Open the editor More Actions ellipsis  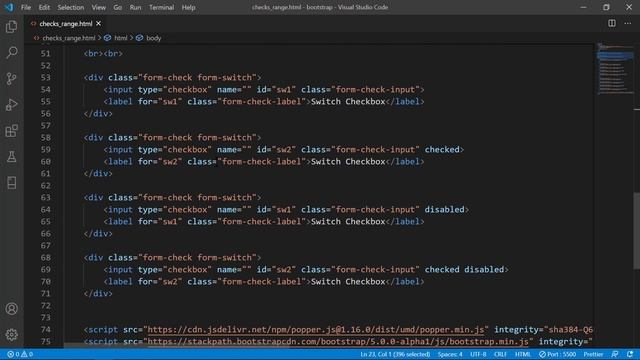[x=628, y=23]
